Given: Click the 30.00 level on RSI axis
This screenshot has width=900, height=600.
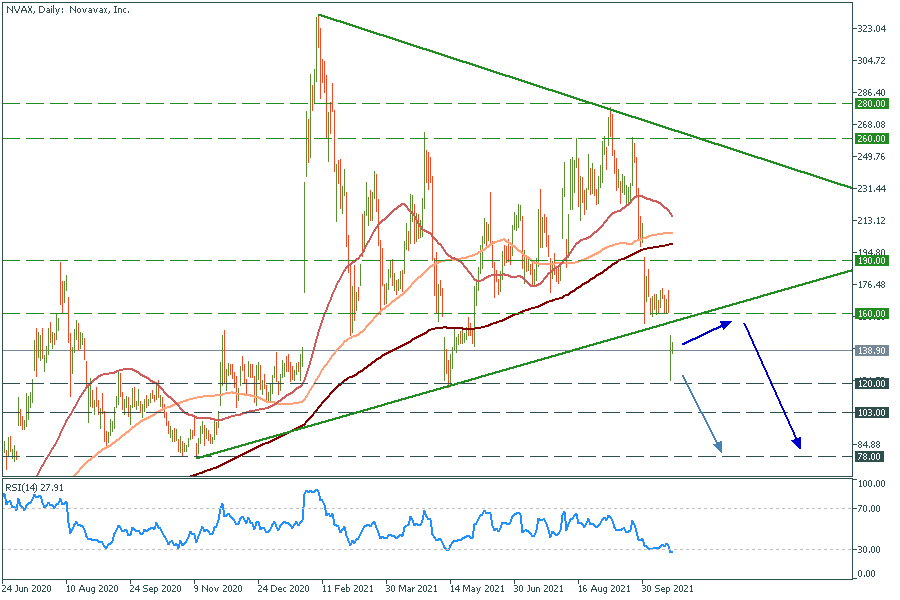Looking at the screenshot, I should coord(869,549).
